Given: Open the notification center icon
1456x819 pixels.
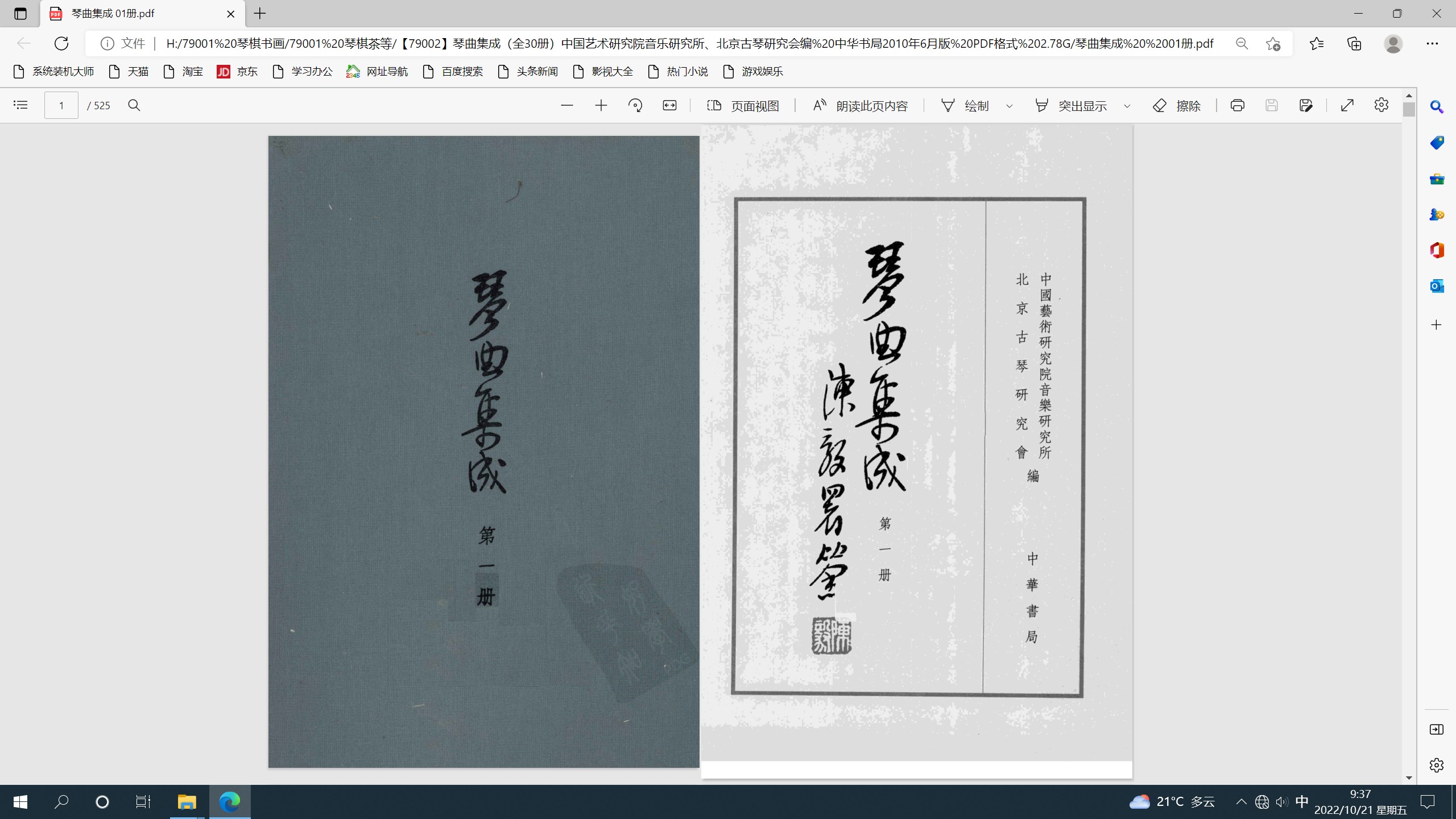Looking at the screenshot, I should point(1428,802).
